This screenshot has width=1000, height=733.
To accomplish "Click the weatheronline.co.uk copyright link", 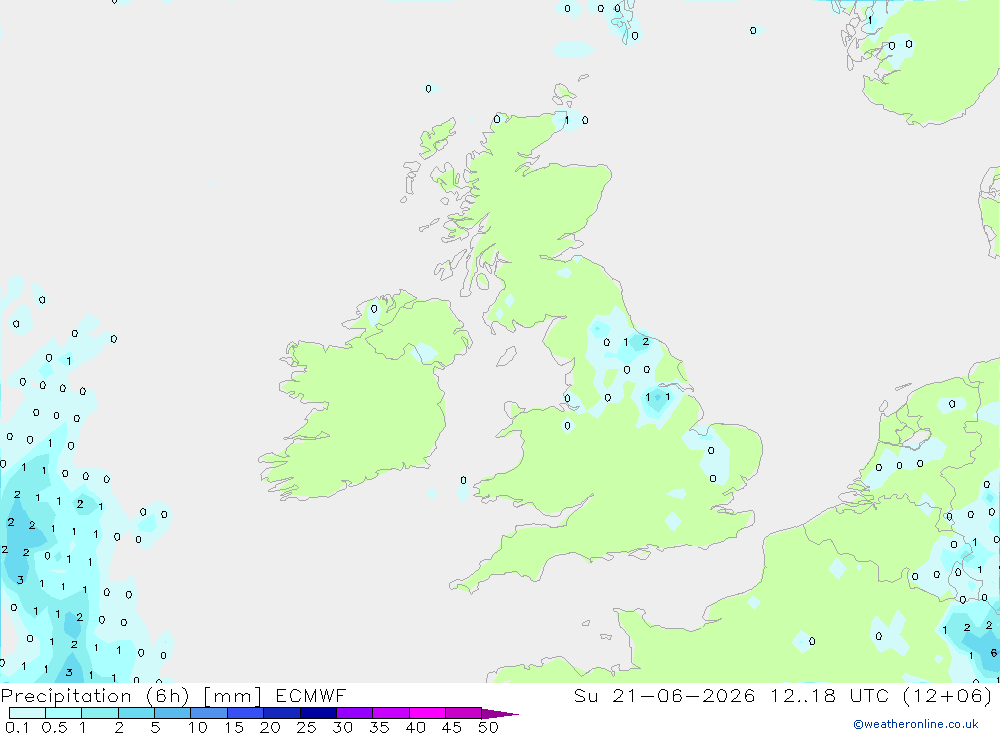I will point(915,724).
